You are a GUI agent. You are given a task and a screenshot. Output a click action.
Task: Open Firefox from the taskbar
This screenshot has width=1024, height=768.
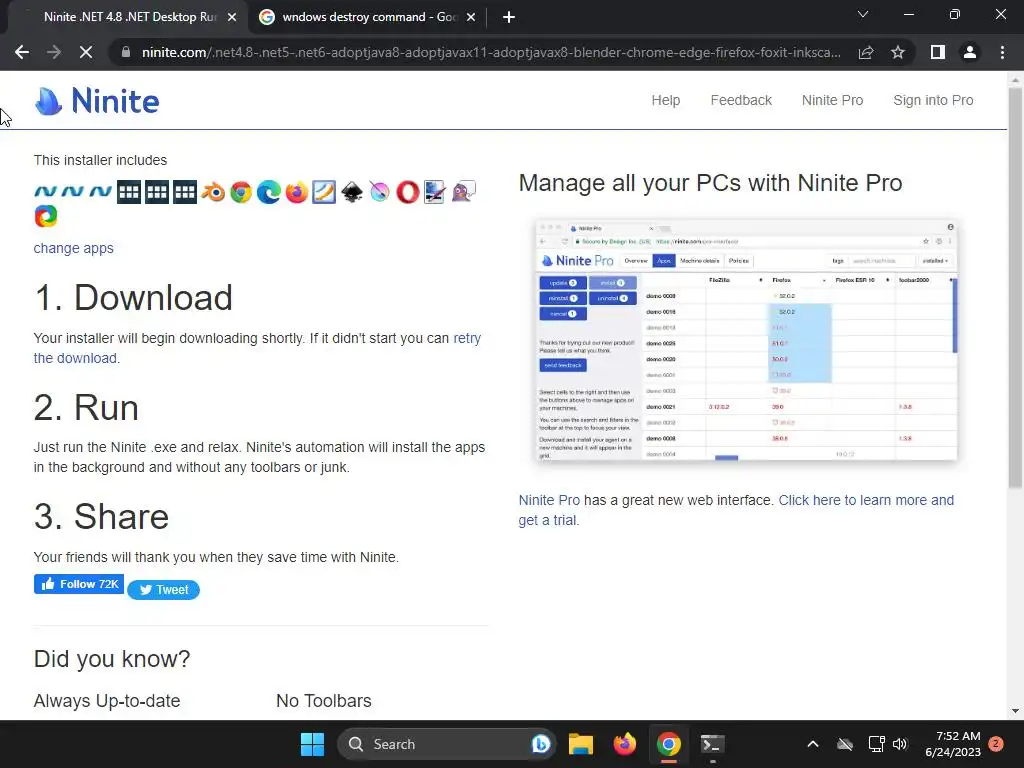tap(625, 744)
